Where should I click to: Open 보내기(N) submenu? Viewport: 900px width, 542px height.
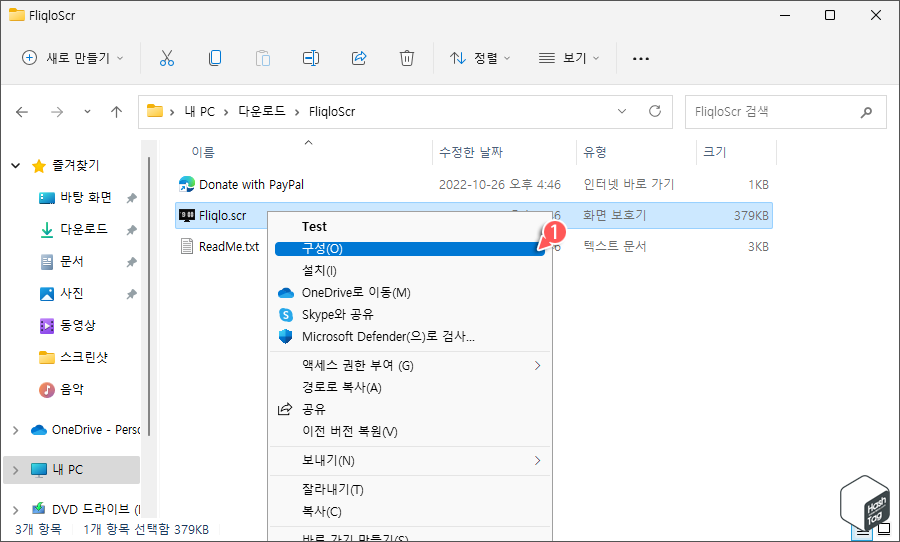(410, 460)
